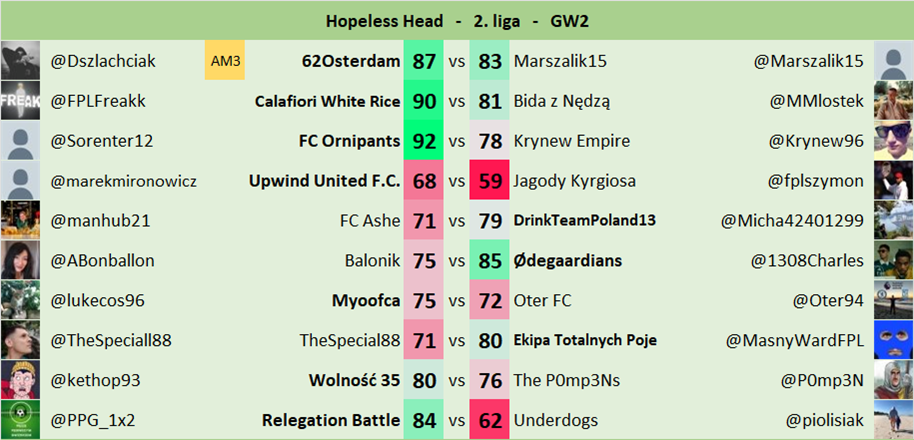Click Jagody Kyrgiosa's red score 59
914x440 pixels.
click(490, 181)
